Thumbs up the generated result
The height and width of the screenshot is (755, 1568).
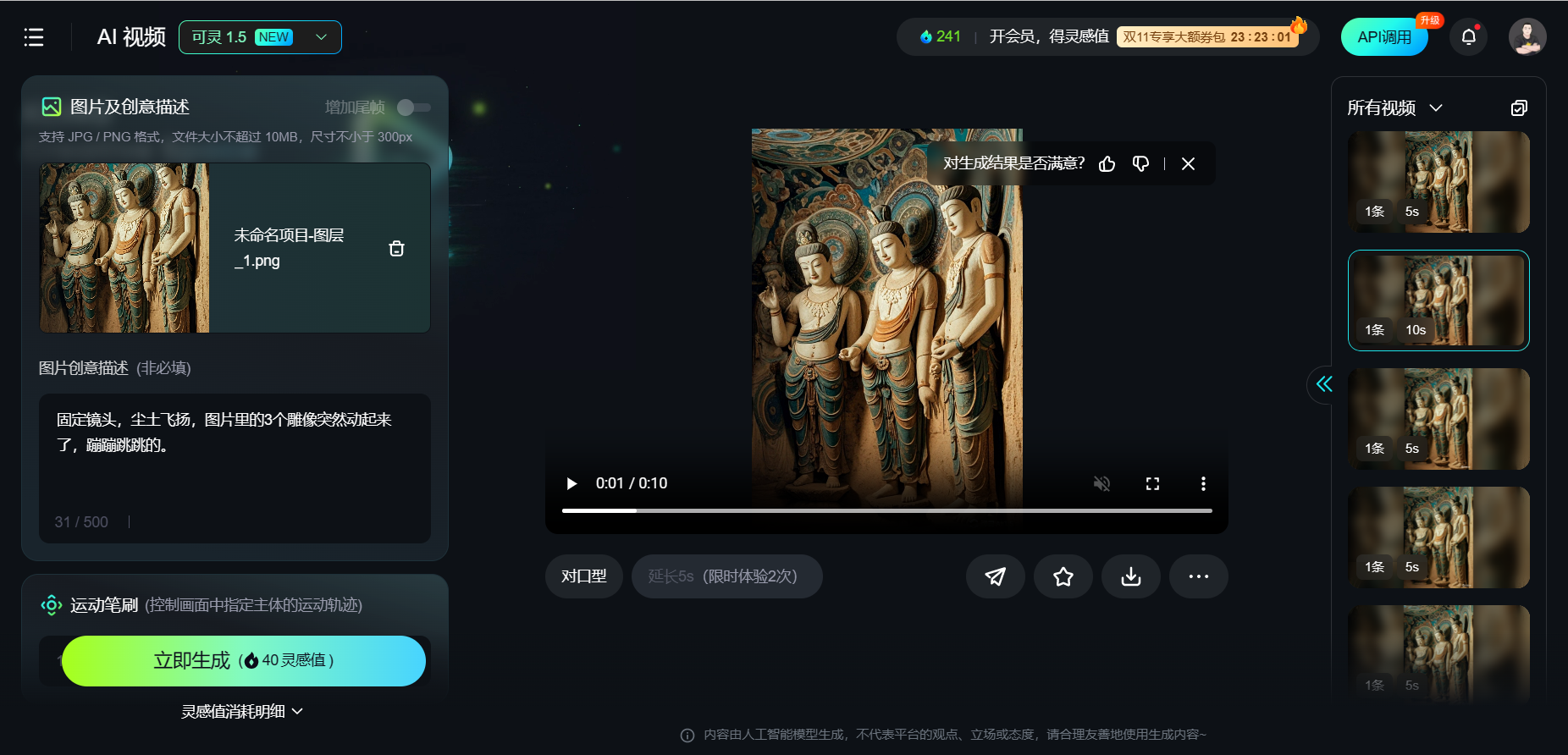click(x=1107, y=163)
